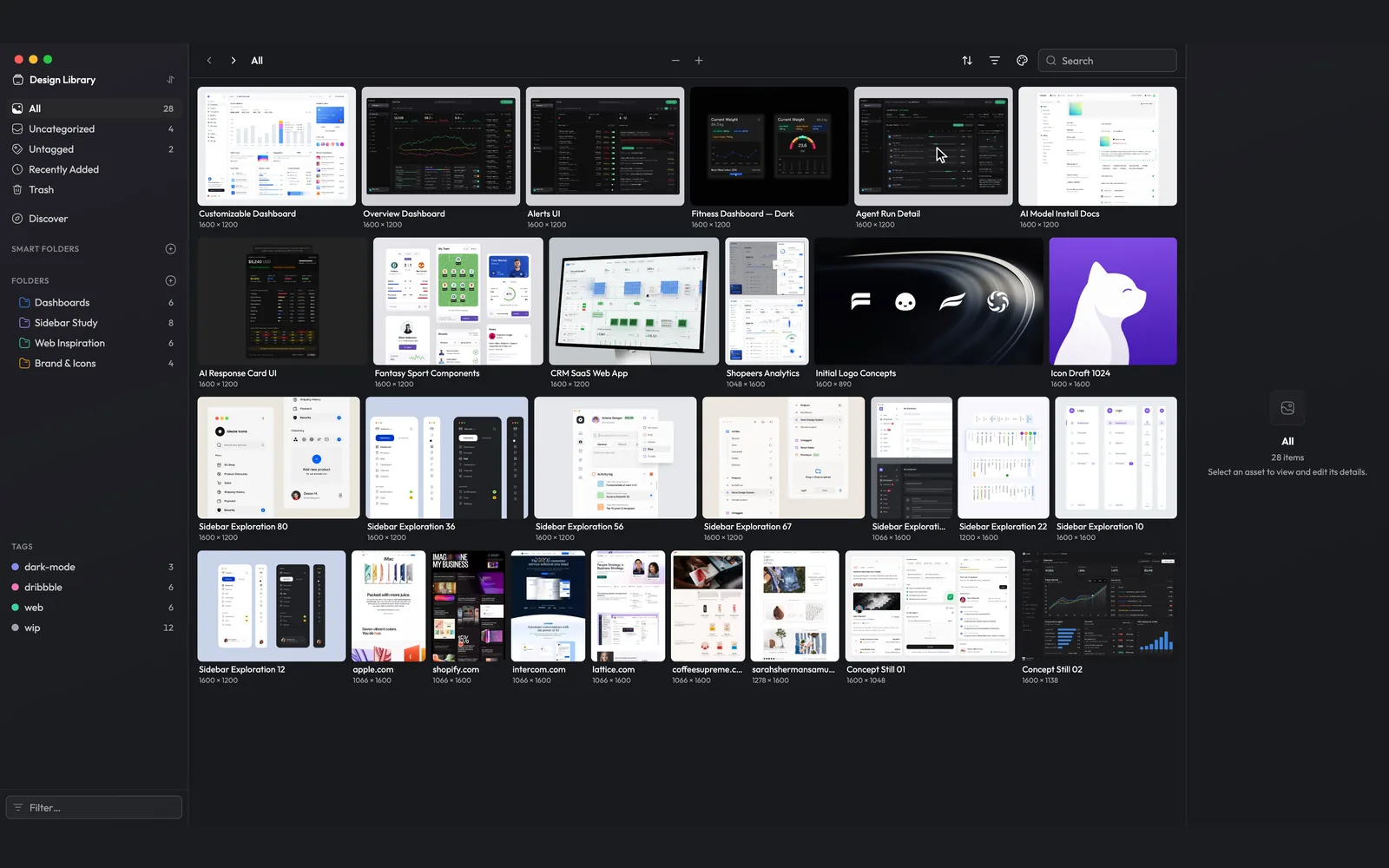Open the Dashboards folder
This screenshot has width=1389, height=868.
pyautogui.click(x=94, y=302)
